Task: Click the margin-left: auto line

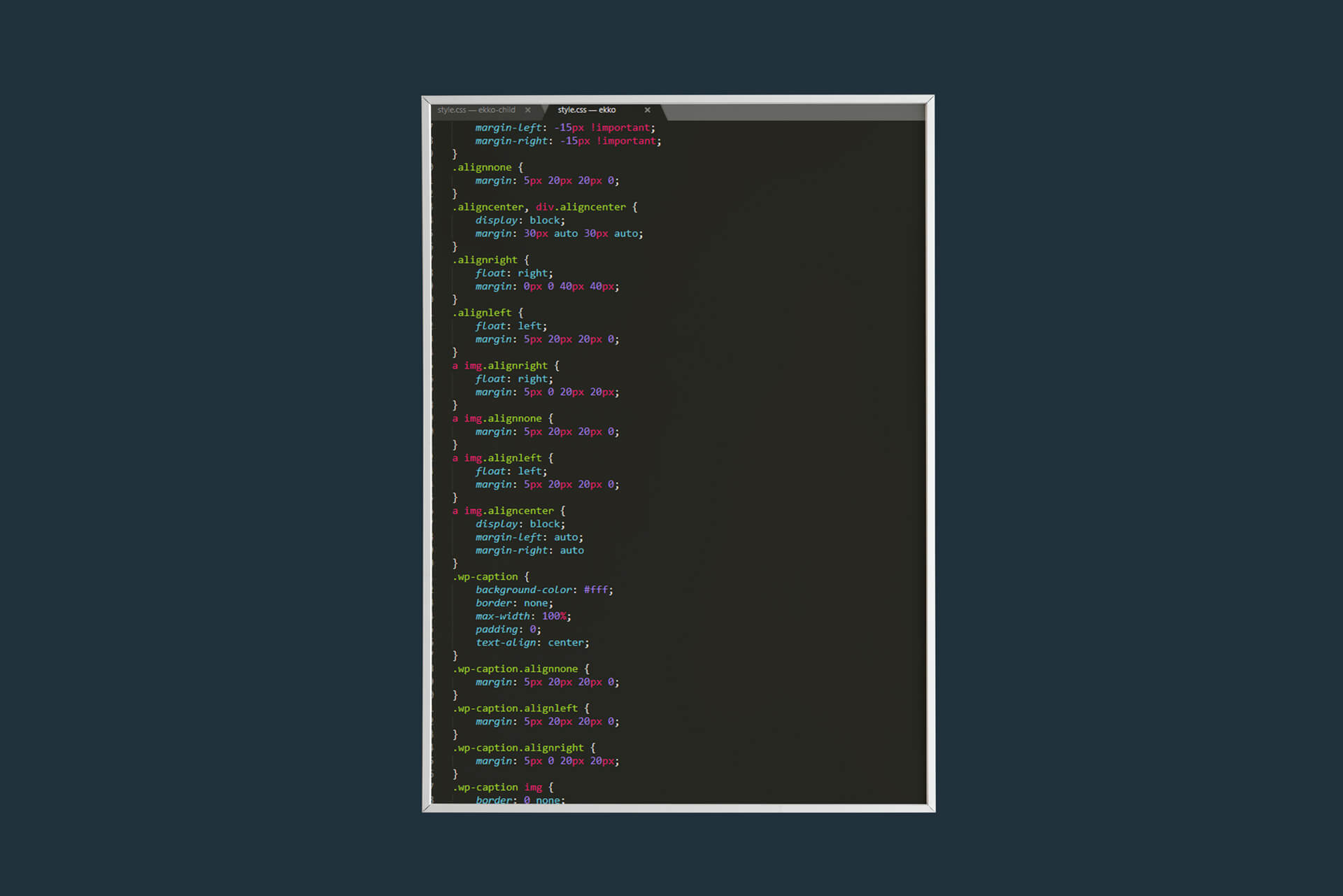Action: coord(529,537)
